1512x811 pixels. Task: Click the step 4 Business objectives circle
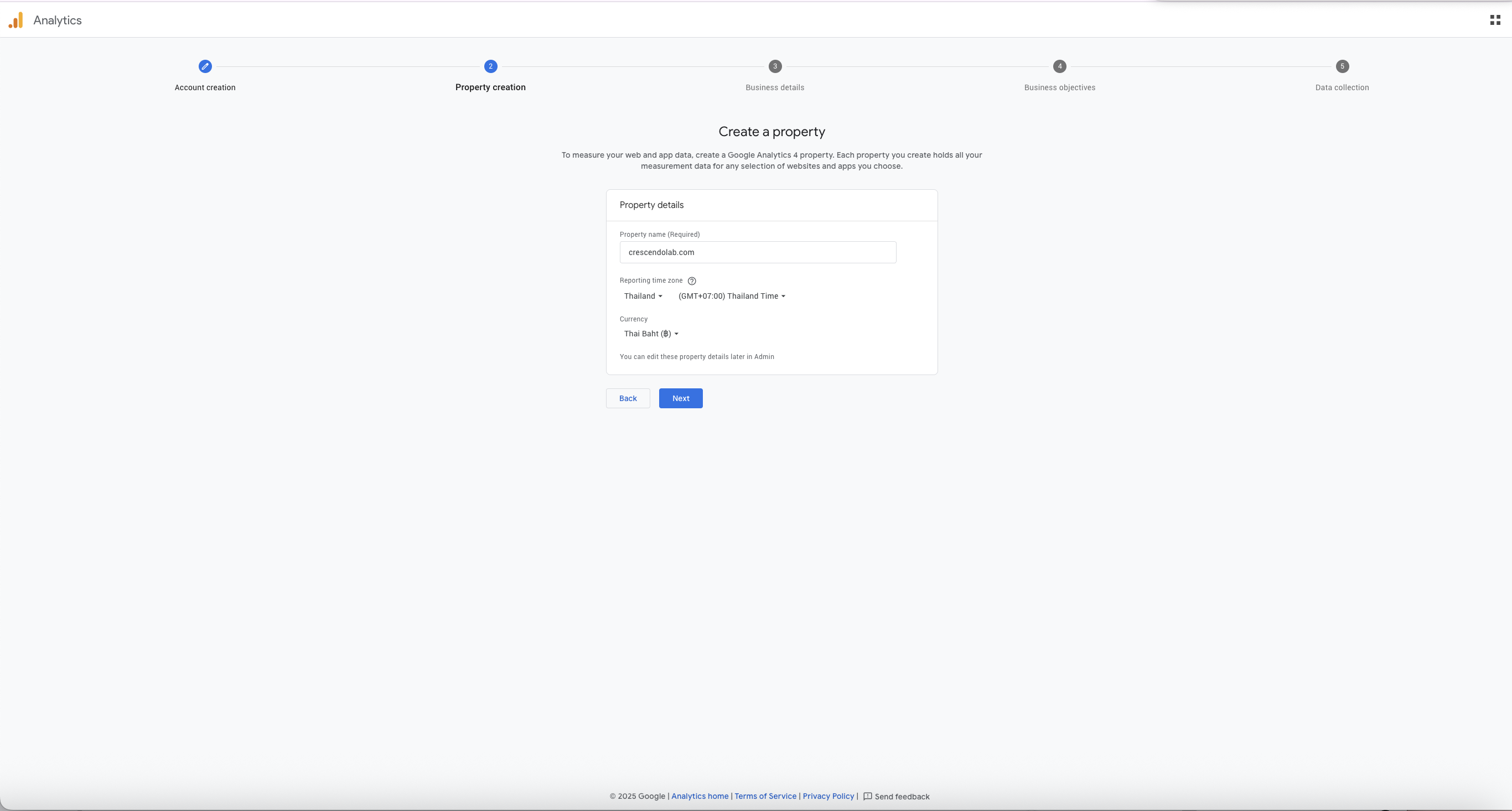click(1059, 66)
